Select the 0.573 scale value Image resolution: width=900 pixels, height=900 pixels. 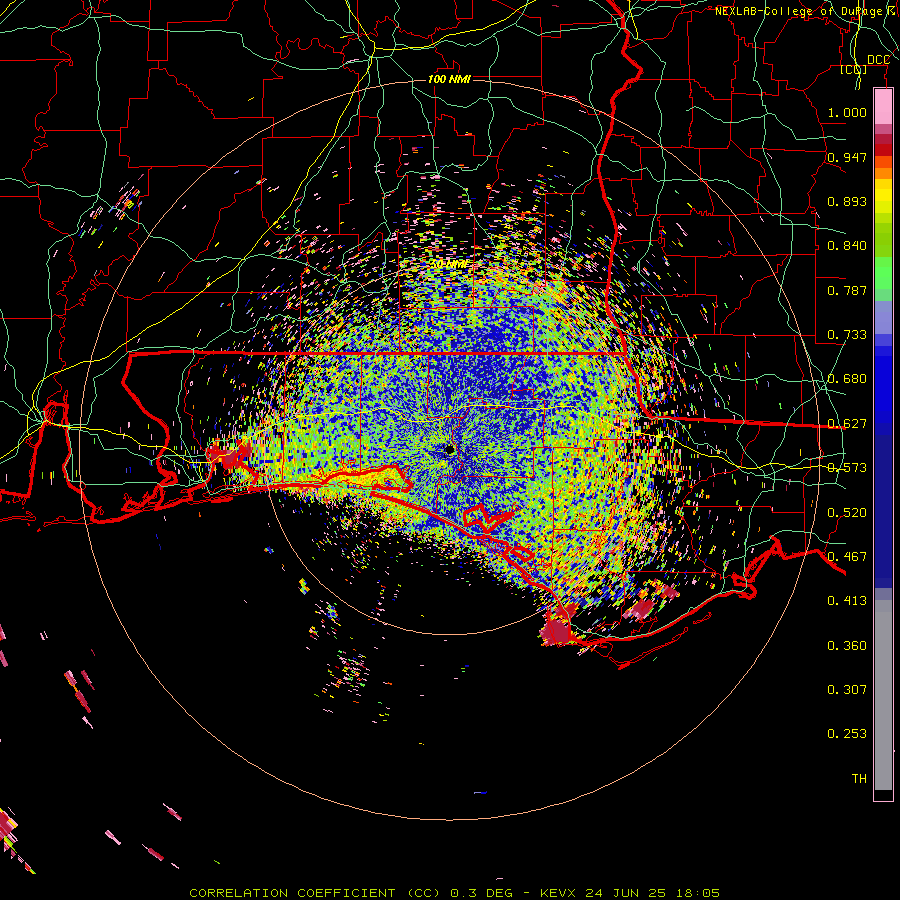[x=847, y=468]
